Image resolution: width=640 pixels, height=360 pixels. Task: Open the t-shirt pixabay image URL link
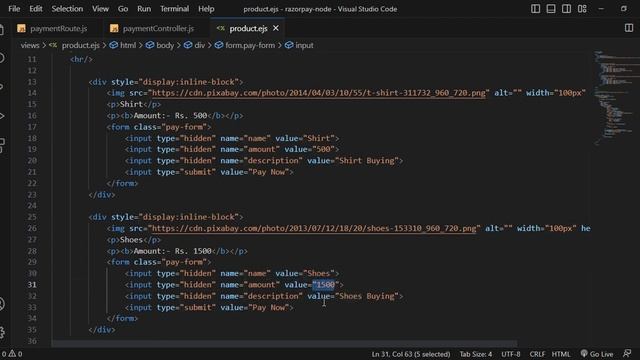[318, 93]
